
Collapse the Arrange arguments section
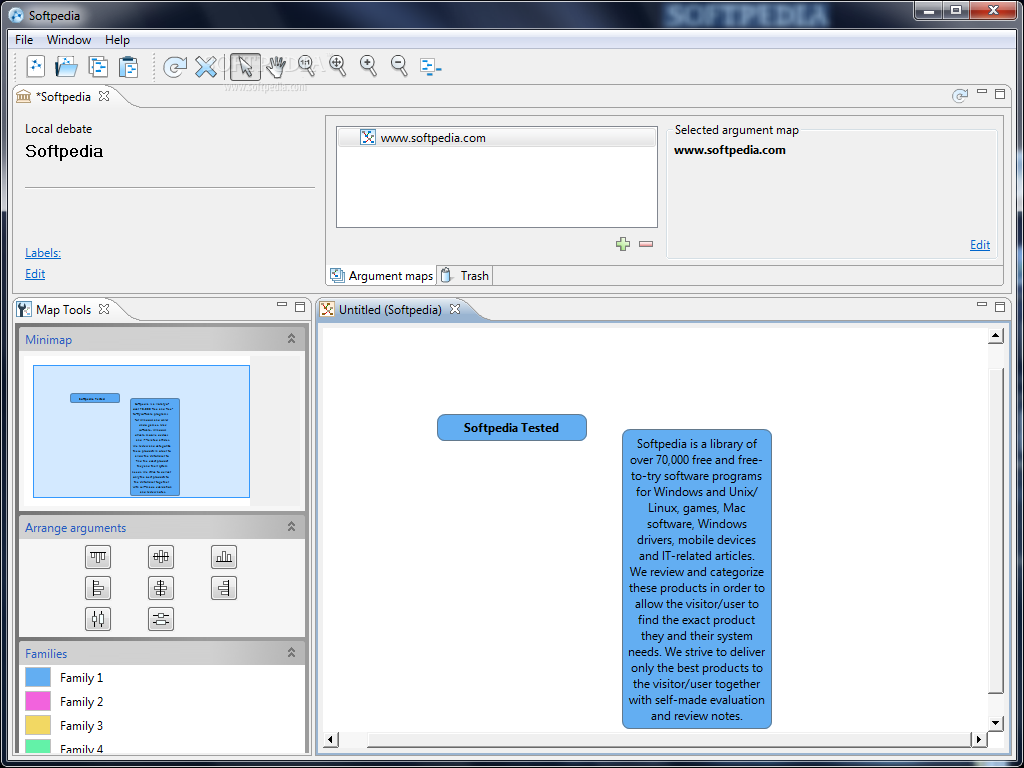click(291, 526)
